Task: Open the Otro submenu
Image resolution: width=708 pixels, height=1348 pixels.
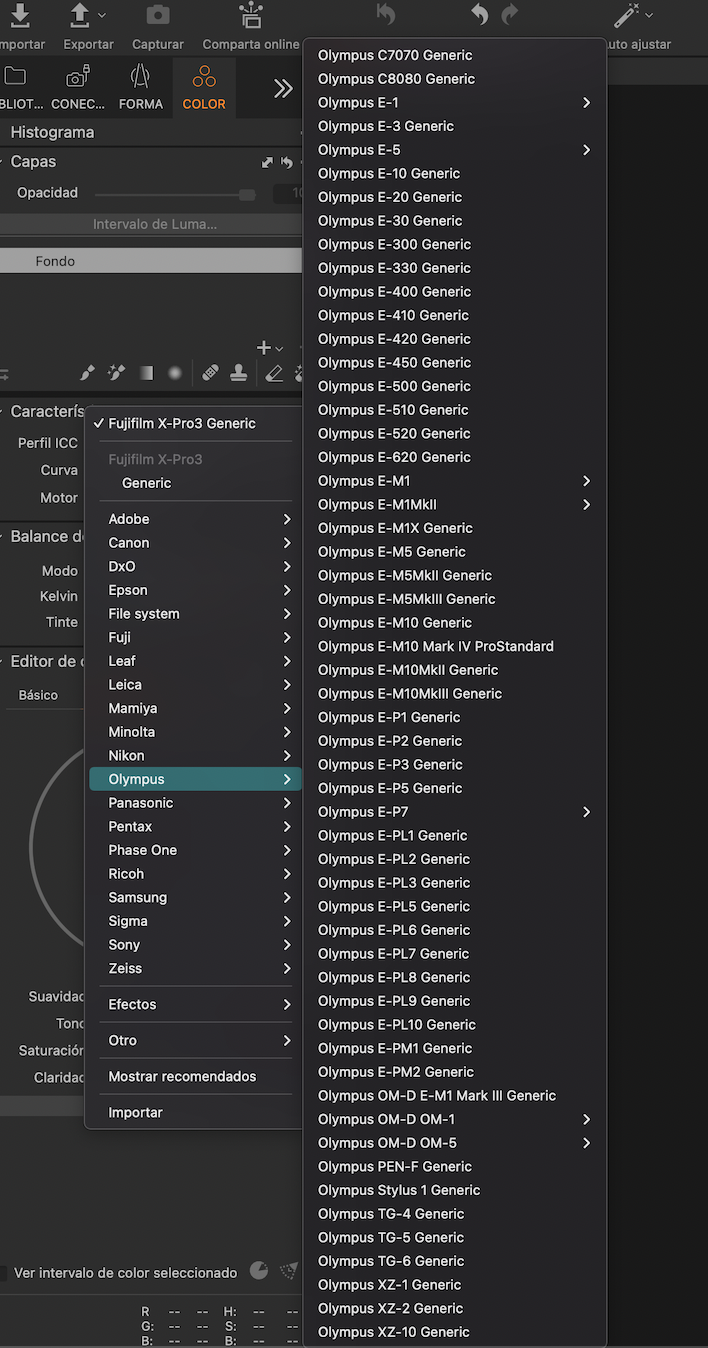Action: 193,1040
